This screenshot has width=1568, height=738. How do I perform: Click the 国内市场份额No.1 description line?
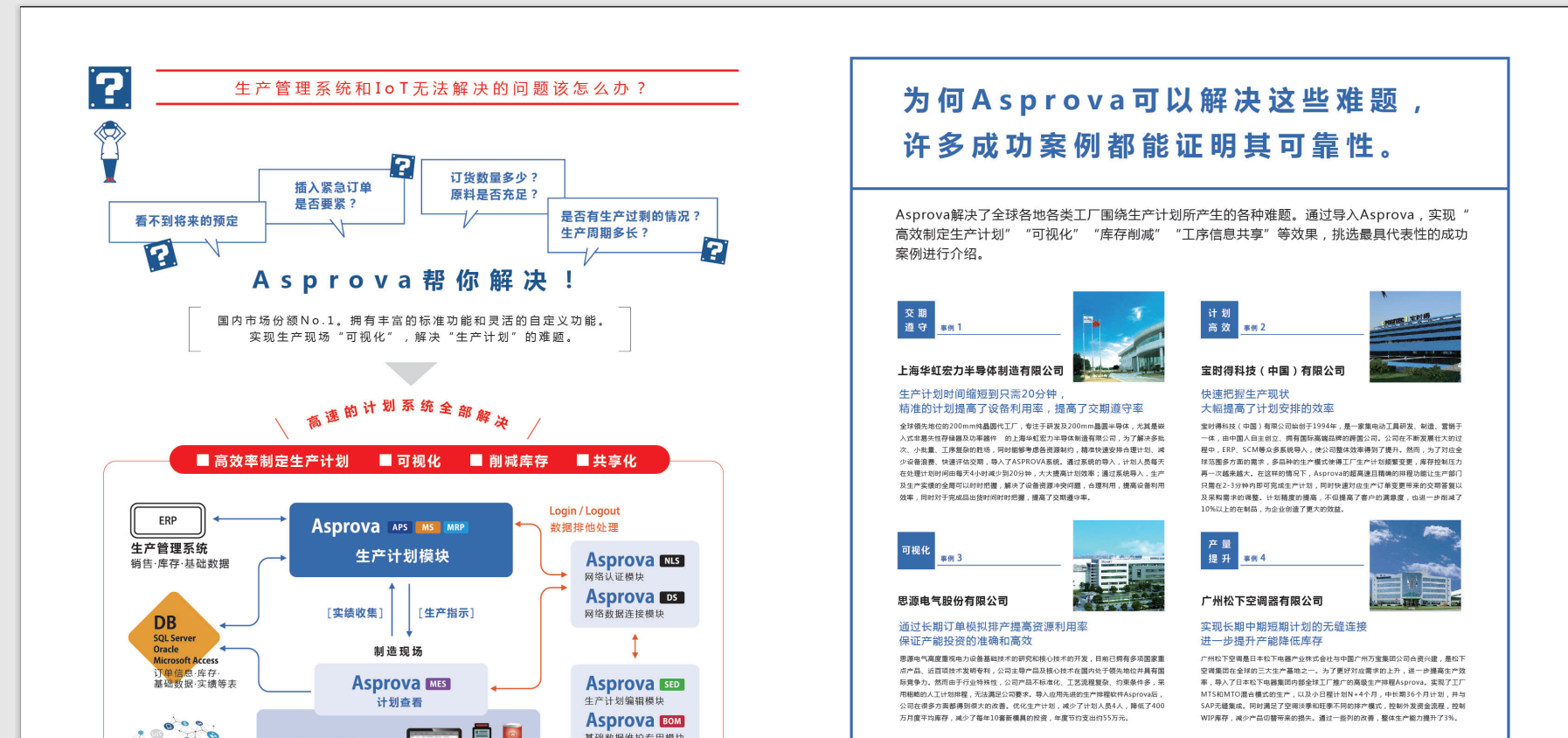[x=413, y=321]
